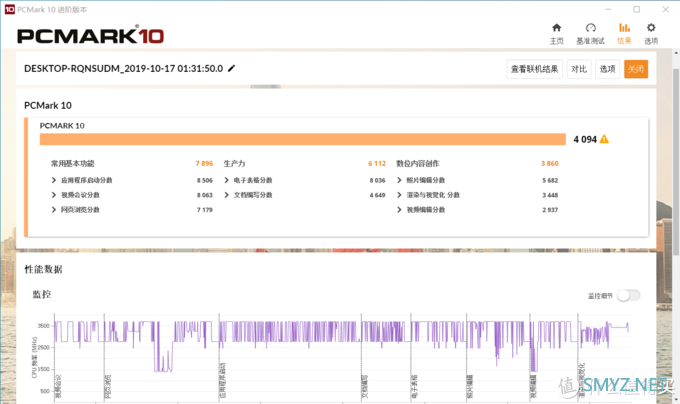Click the score value 2 937

(550, 210)
